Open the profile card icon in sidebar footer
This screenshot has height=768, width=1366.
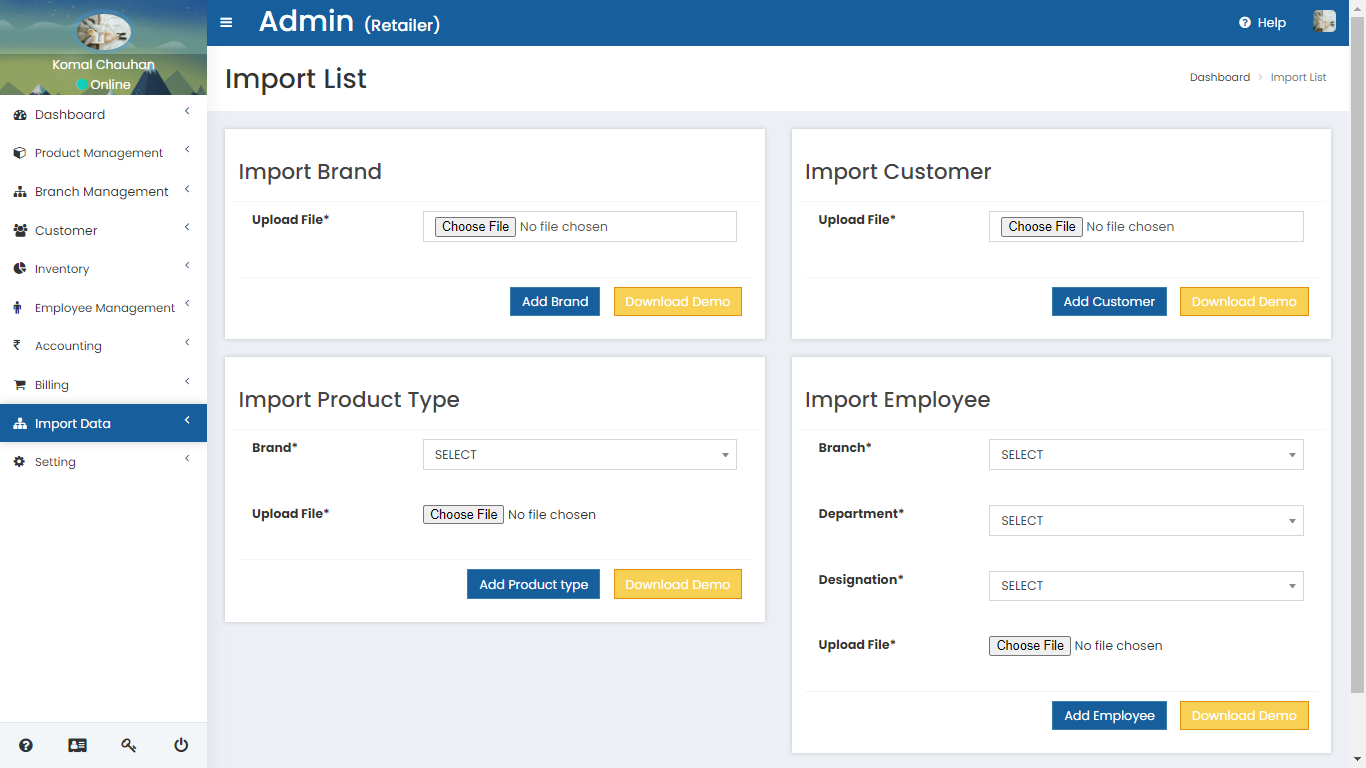(x=77, y=745)
